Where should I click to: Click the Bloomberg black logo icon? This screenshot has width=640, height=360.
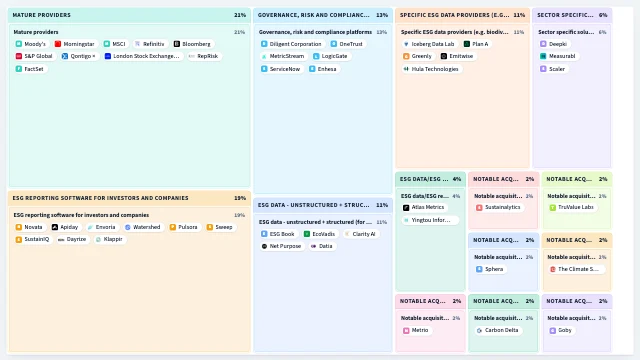[x=177, y=44]
